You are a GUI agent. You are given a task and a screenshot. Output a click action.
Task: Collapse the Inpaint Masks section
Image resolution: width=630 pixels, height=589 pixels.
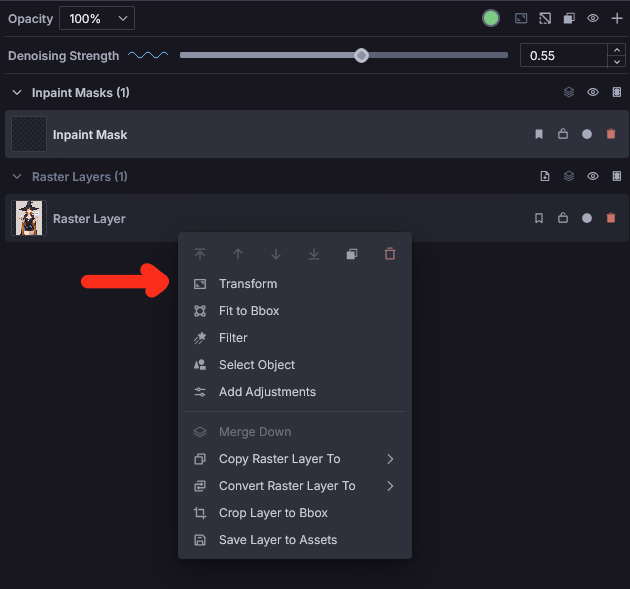point(17,92)
